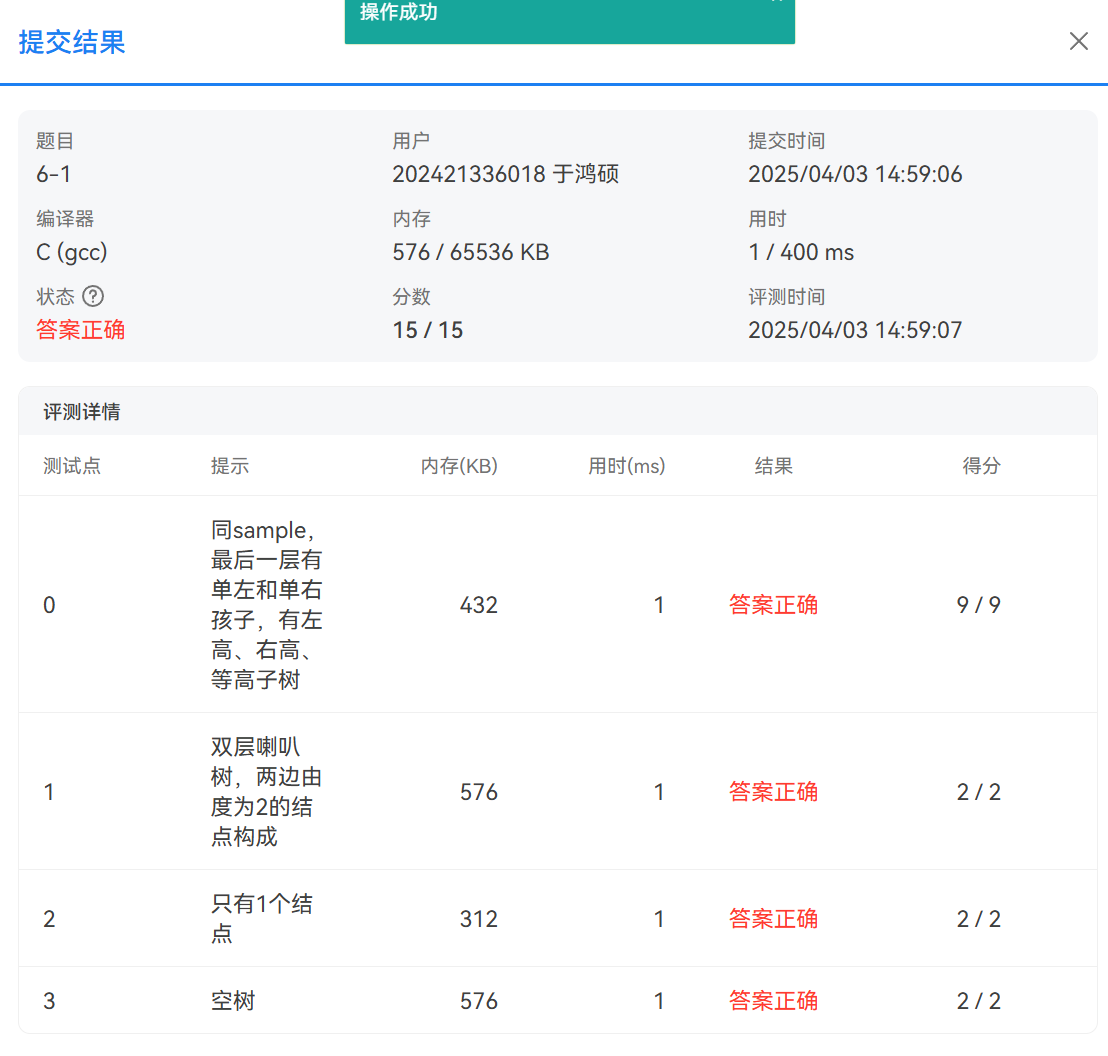Click the 得分 column header

[981, 466]
